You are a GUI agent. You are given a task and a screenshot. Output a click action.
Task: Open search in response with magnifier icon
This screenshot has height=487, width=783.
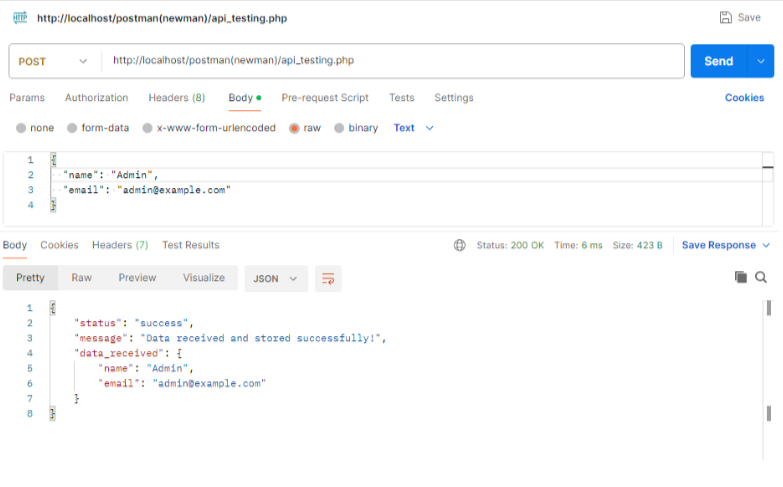761,277
